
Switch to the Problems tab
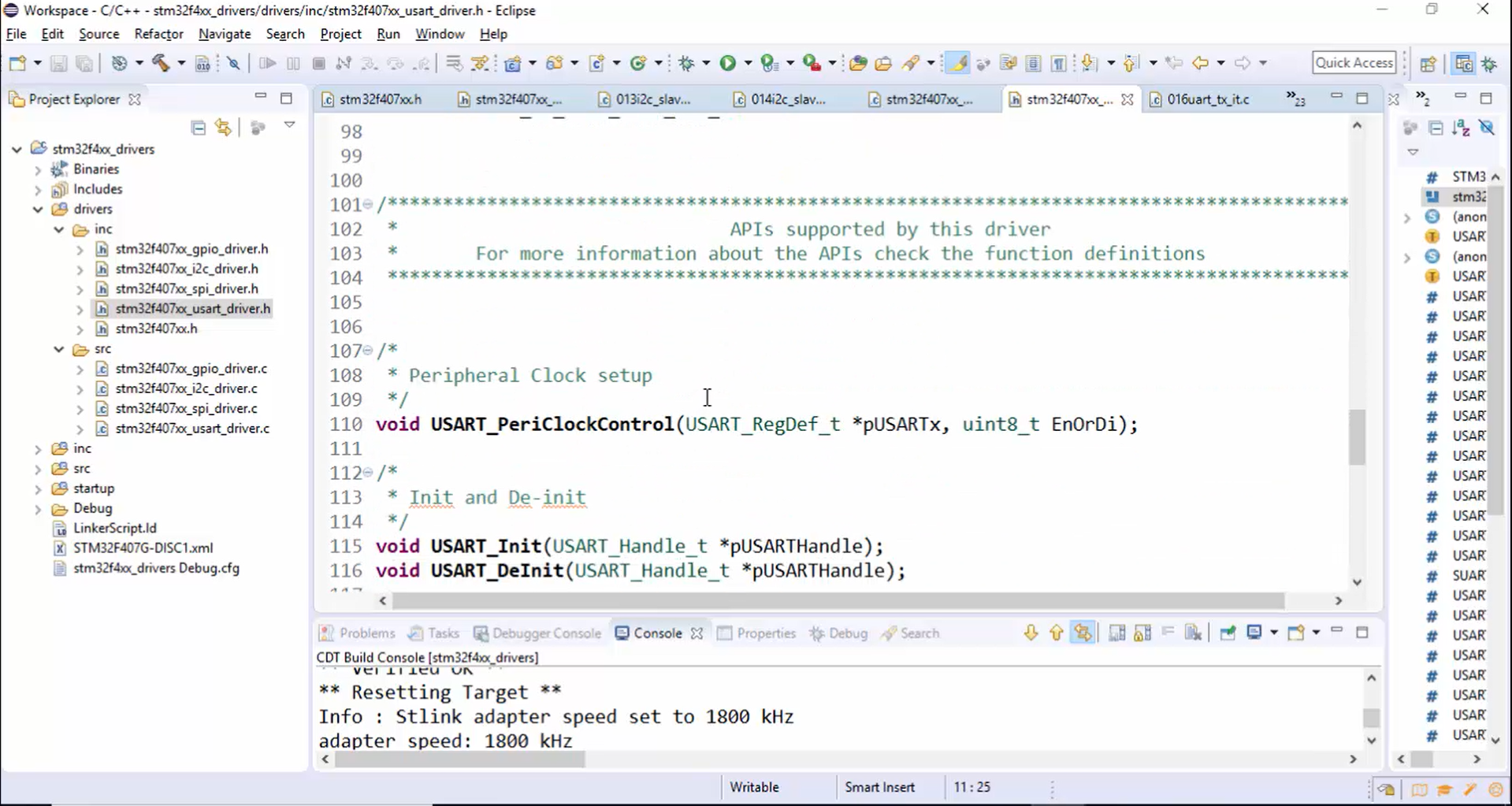[x=357, y=633]
